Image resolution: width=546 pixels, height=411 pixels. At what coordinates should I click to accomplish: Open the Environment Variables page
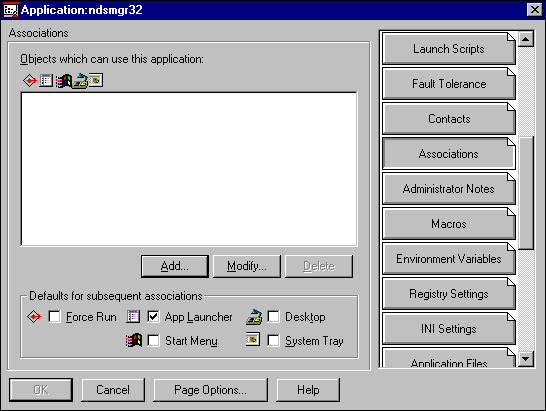[448, 259]
